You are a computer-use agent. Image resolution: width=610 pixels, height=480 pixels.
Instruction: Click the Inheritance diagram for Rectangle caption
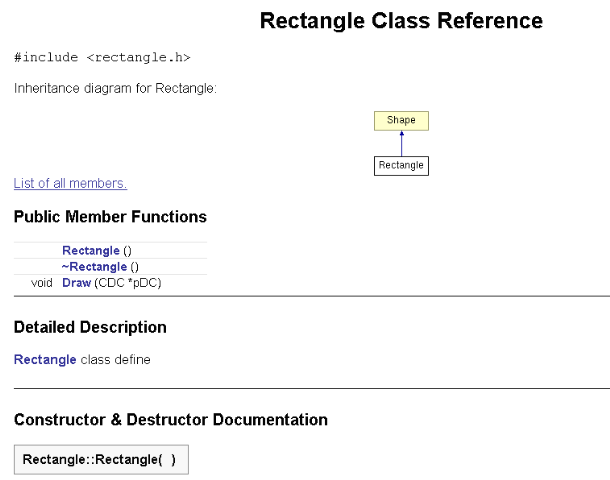(x=115, y=88)
